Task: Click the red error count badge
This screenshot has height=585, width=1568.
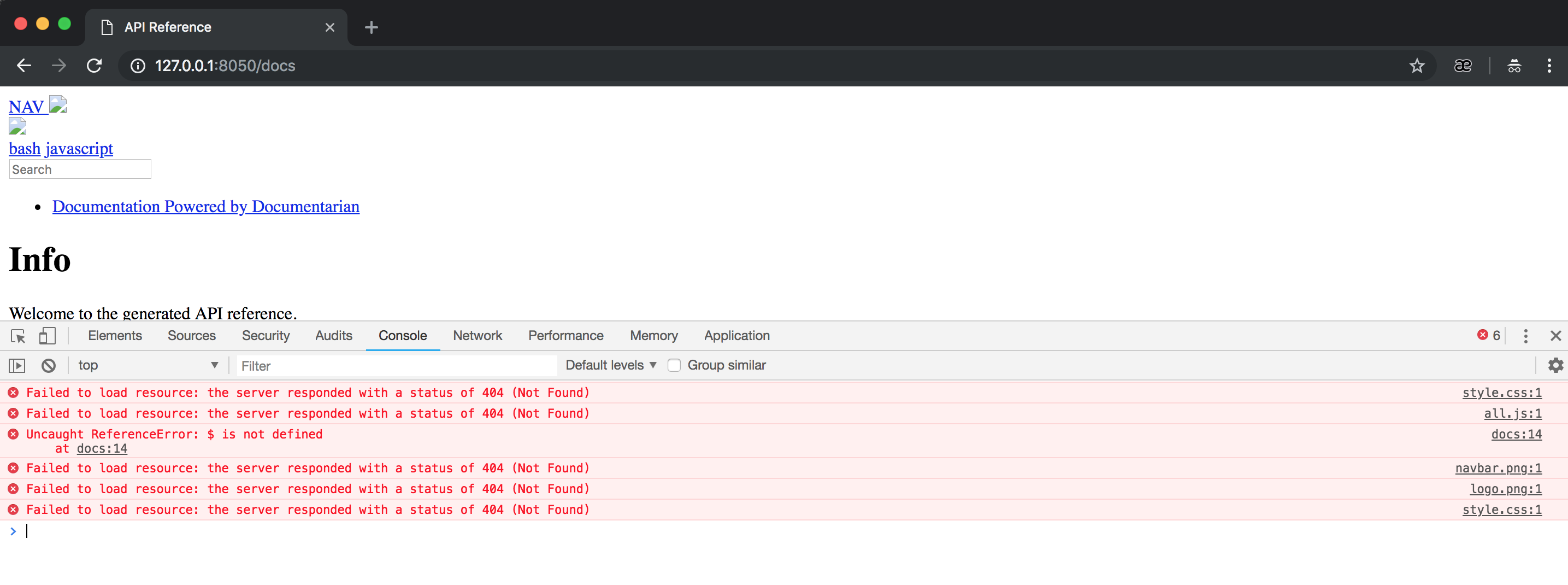Action: [1488, 335]
